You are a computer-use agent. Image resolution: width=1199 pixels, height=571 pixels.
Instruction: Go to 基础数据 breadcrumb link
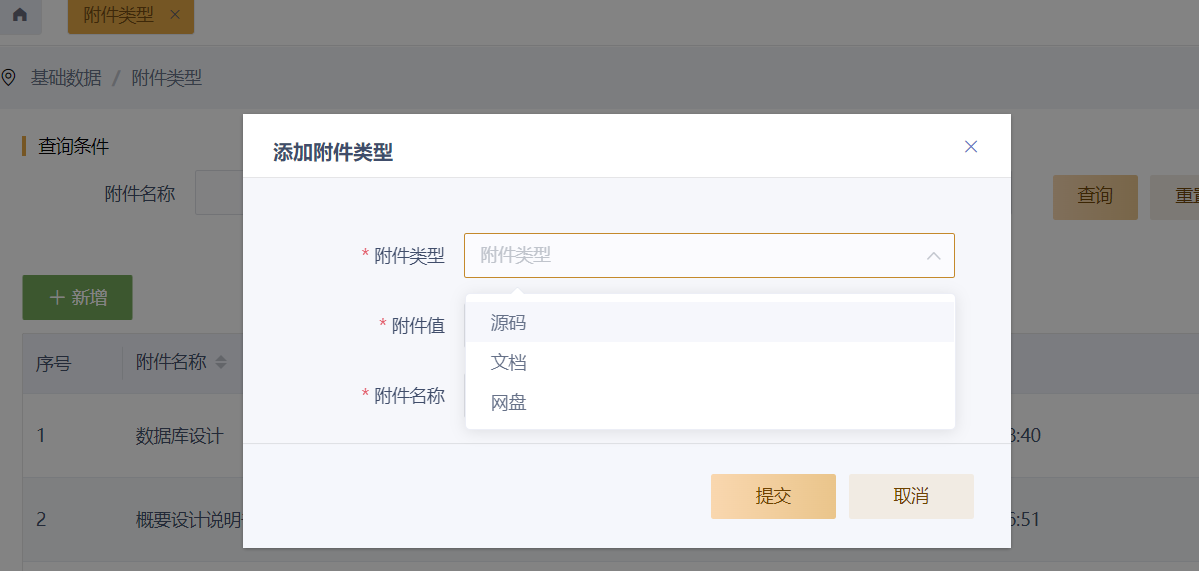point(66,78)
